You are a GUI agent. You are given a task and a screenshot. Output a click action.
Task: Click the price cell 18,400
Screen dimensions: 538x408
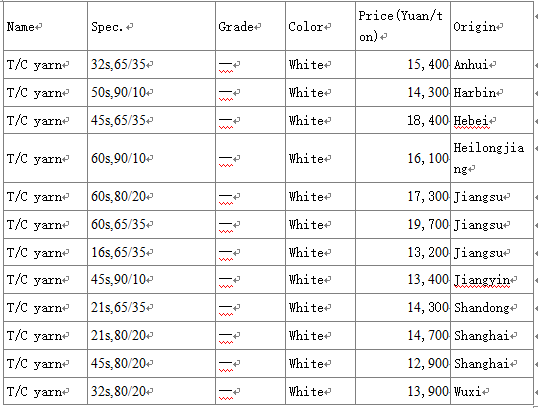(x=403, y=120)
